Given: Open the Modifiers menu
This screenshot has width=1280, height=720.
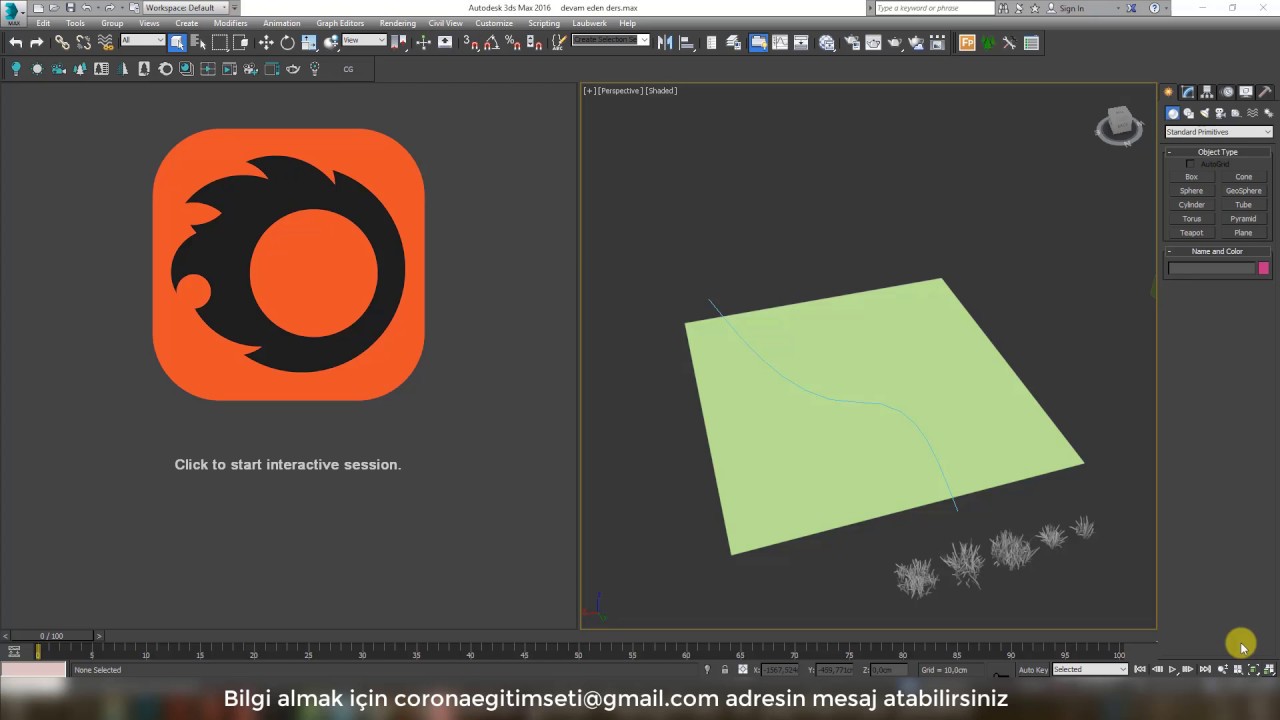Looking at the screenshot, I should click(x=230, y=23).
